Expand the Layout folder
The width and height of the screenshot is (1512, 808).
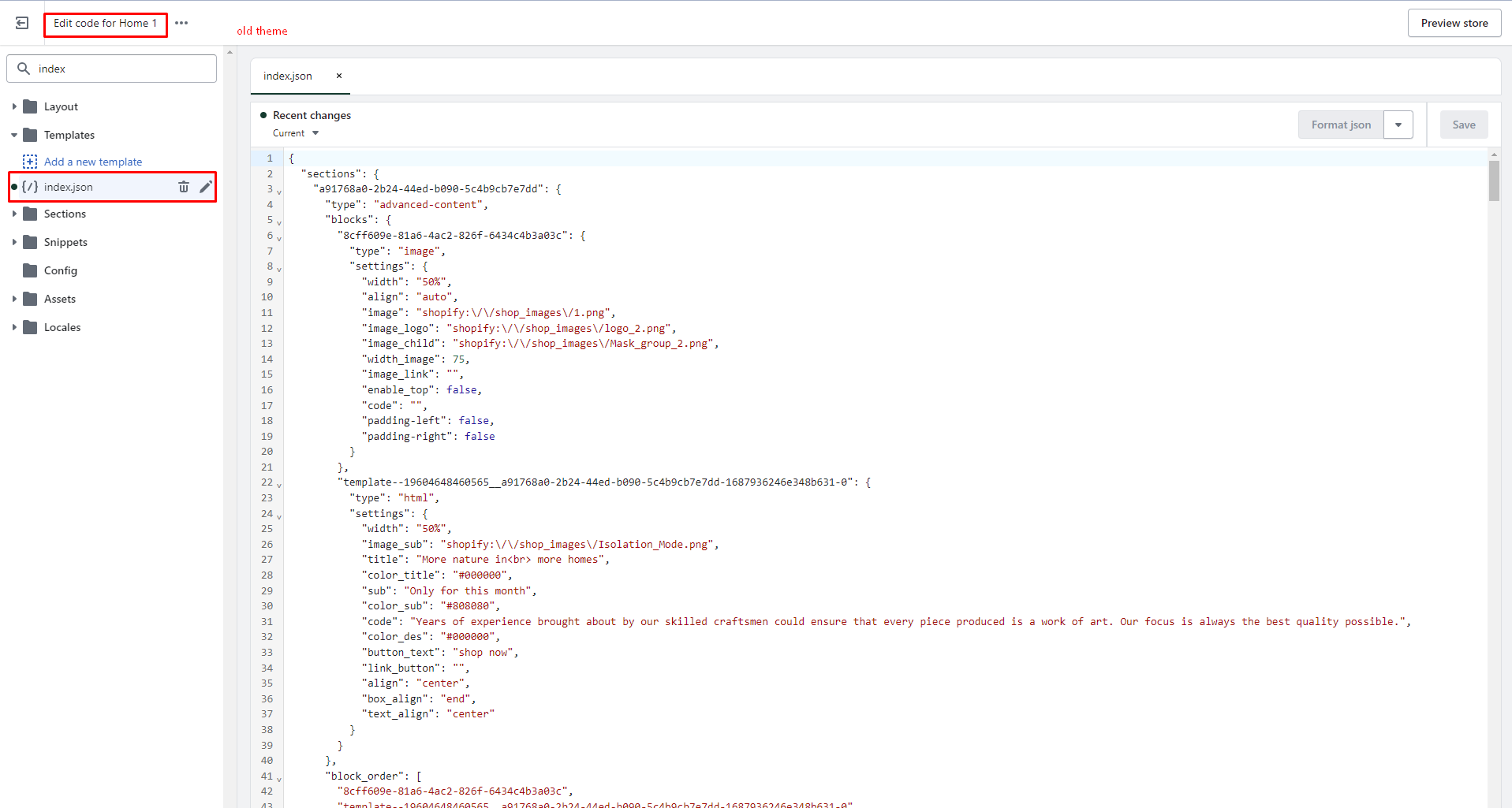coord(14,106)
